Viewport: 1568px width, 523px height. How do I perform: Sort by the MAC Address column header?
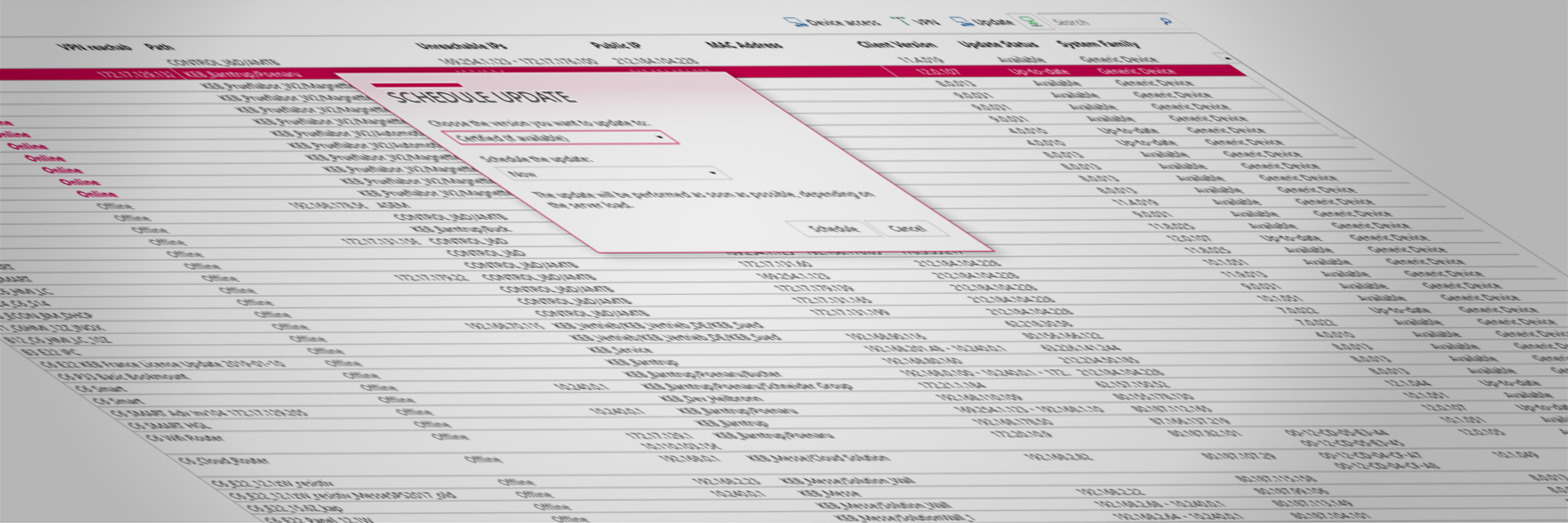tap(744, 45)
